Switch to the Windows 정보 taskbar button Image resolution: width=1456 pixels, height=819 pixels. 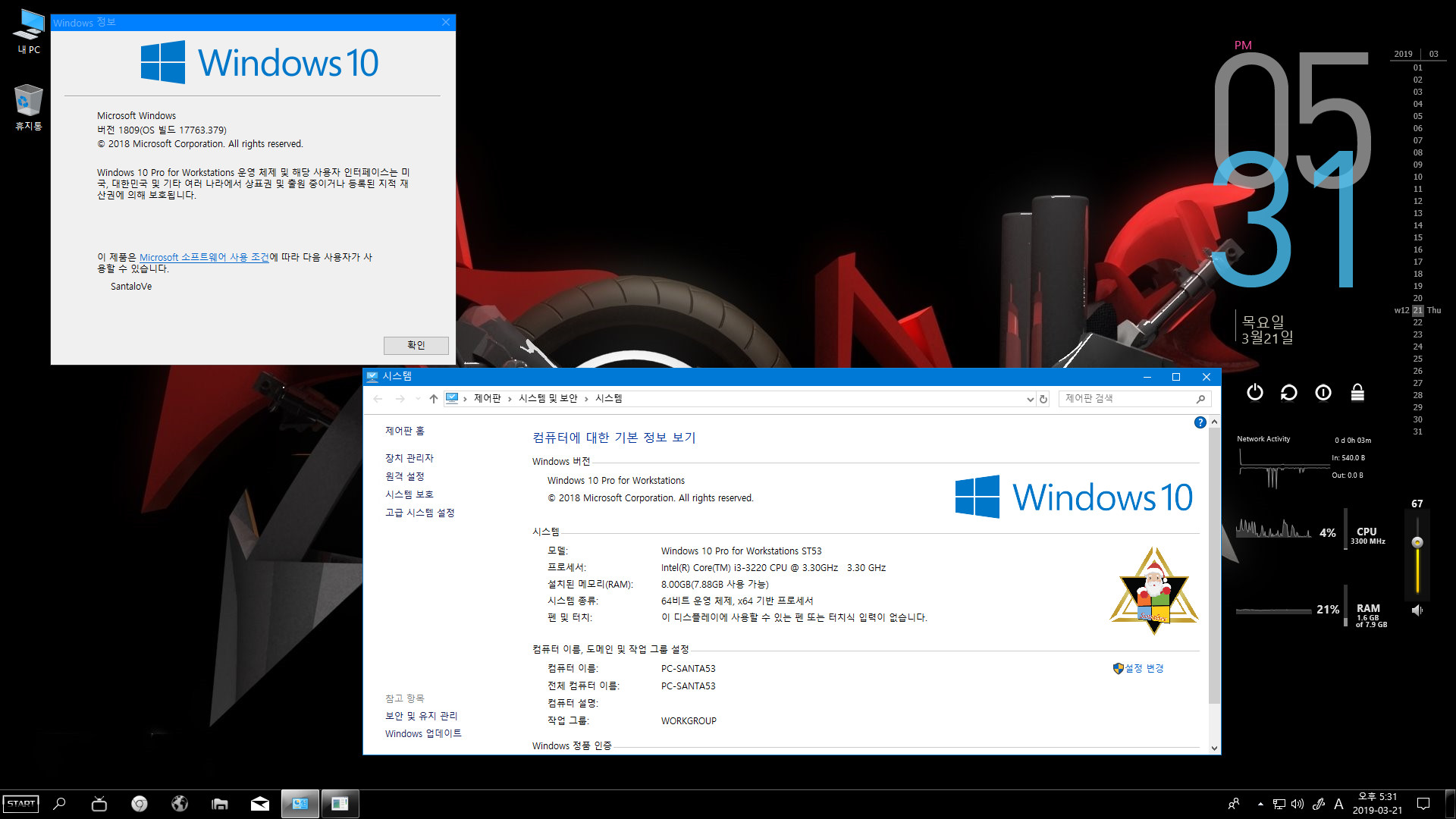click(x=340, y=804)
